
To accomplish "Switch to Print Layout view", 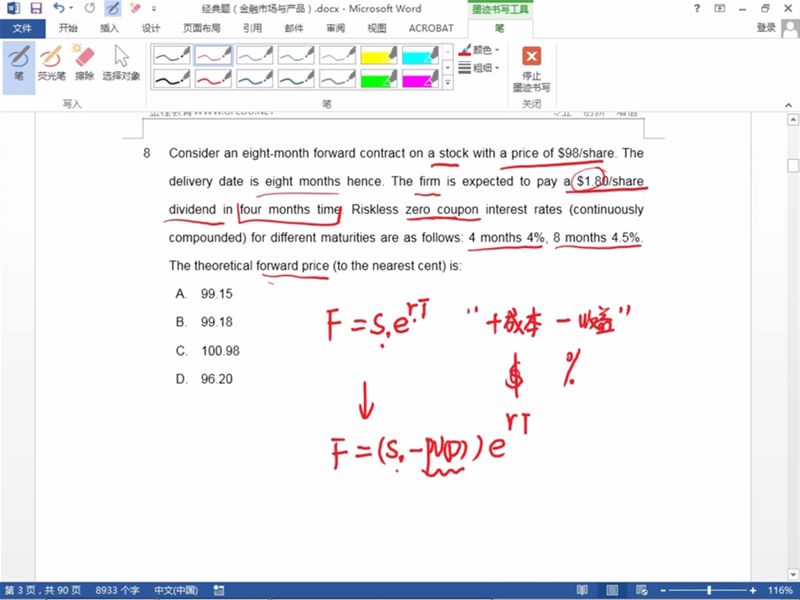I will pyautogui.click(x=612, y=590).
